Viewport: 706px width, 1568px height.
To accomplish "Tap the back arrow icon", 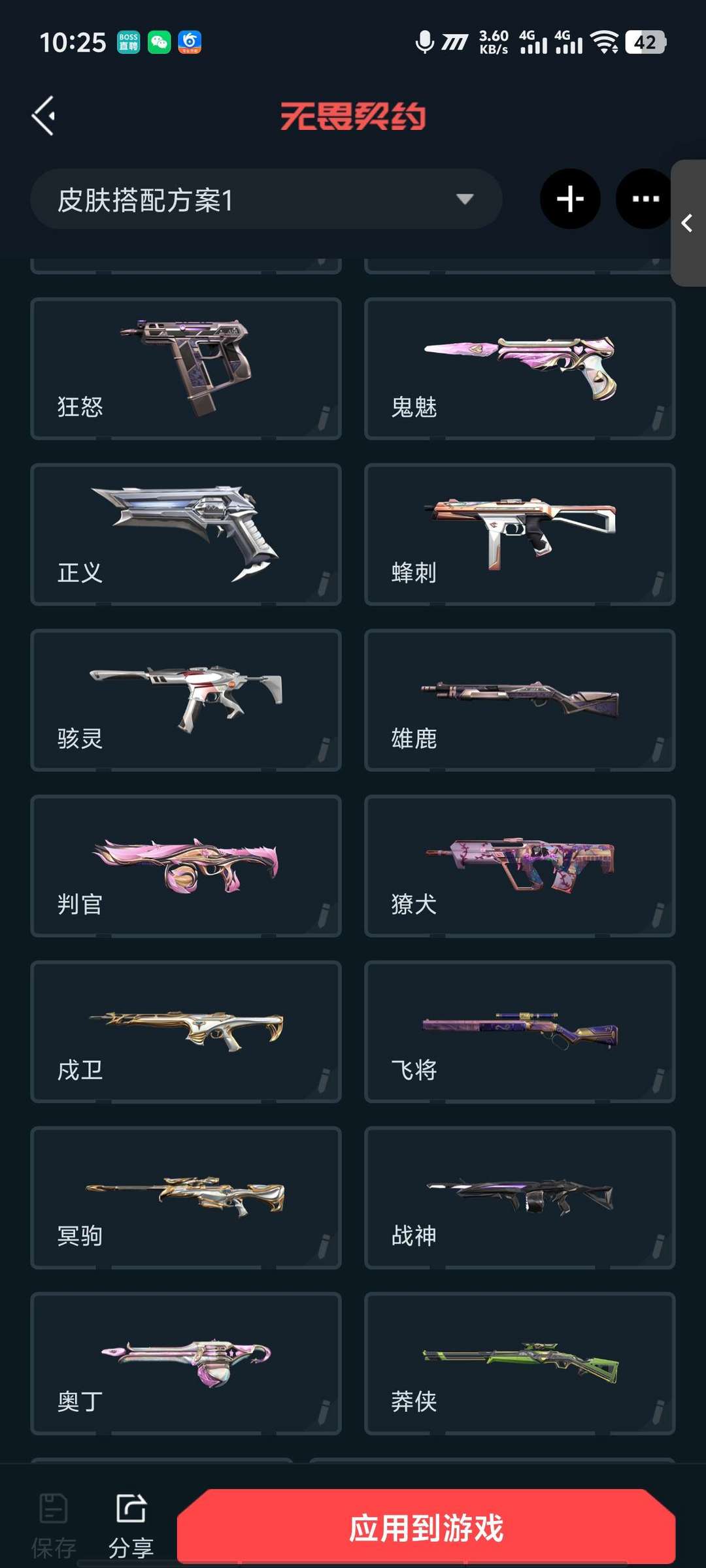I will click(x=44, y=116).
